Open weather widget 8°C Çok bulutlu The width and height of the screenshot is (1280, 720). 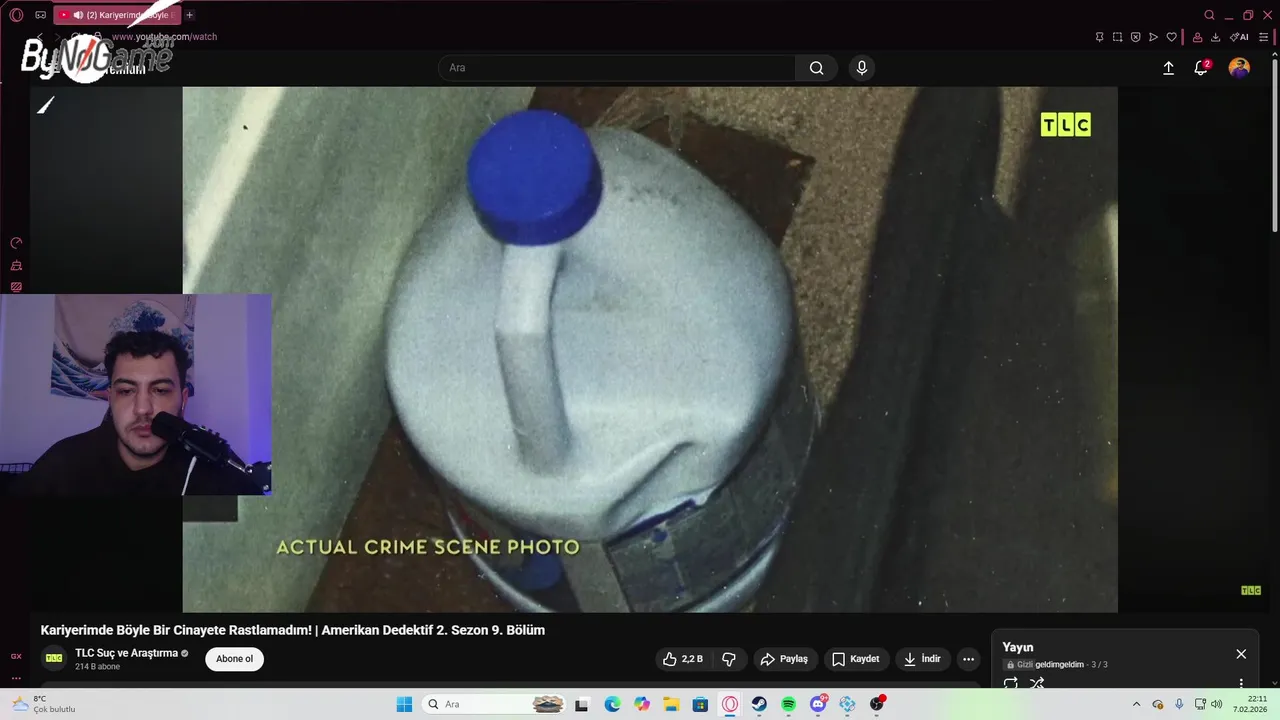pos(44,704)
